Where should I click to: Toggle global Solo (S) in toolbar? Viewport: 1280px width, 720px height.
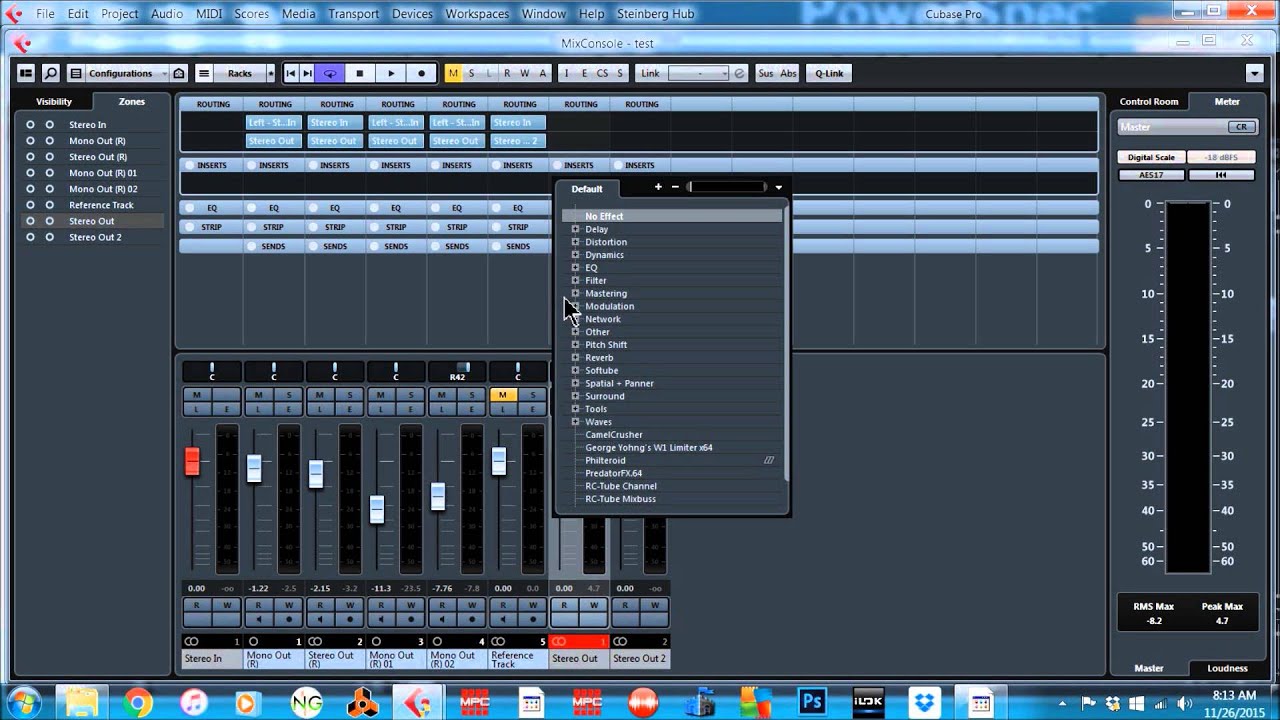click(471, 73)
